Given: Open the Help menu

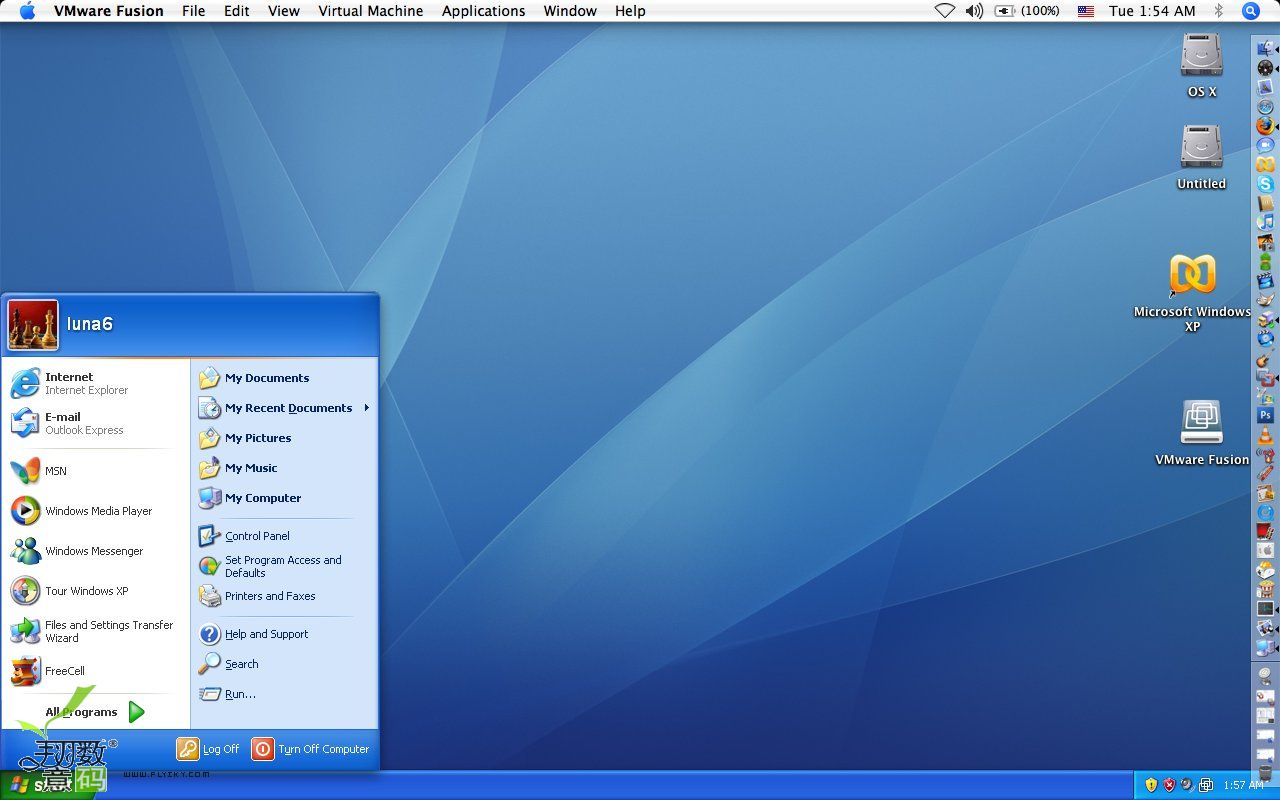Looking at the screenshot, I should tap(630, 11).
